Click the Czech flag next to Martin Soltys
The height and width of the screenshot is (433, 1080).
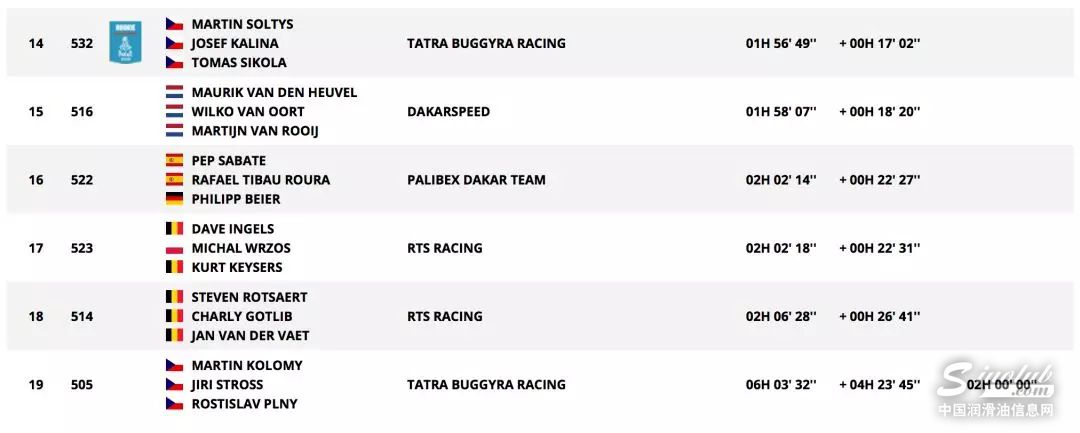(x=174, y=24)
